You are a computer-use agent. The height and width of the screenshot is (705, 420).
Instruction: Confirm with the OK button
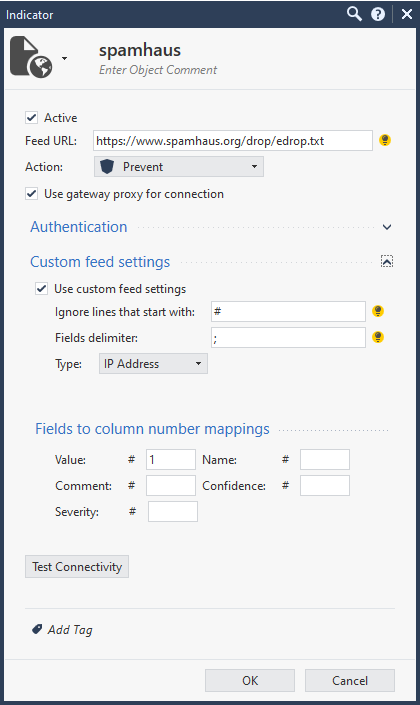point(250,681)
